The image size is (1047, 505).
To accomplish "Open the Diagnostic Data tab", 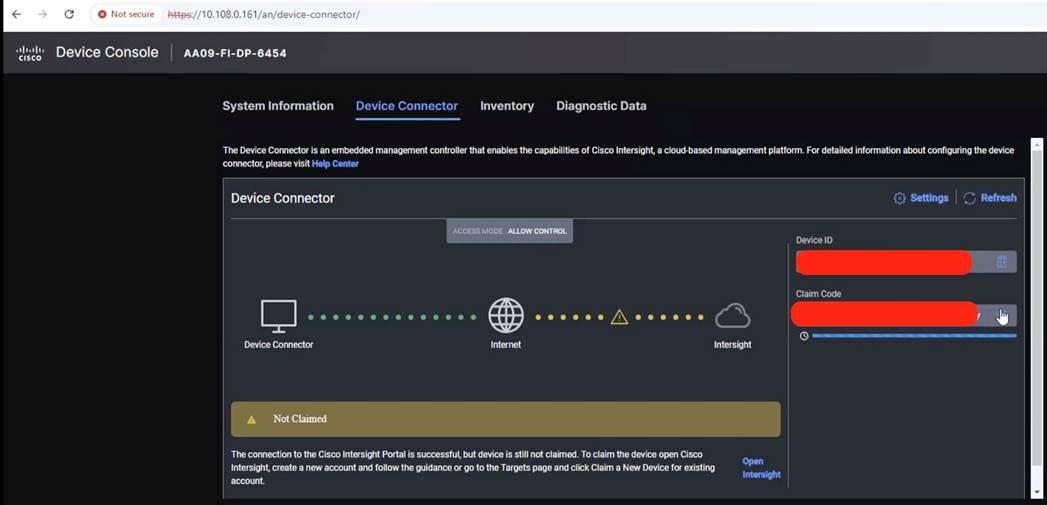I will pyautogui.click(x=601, y=106).
